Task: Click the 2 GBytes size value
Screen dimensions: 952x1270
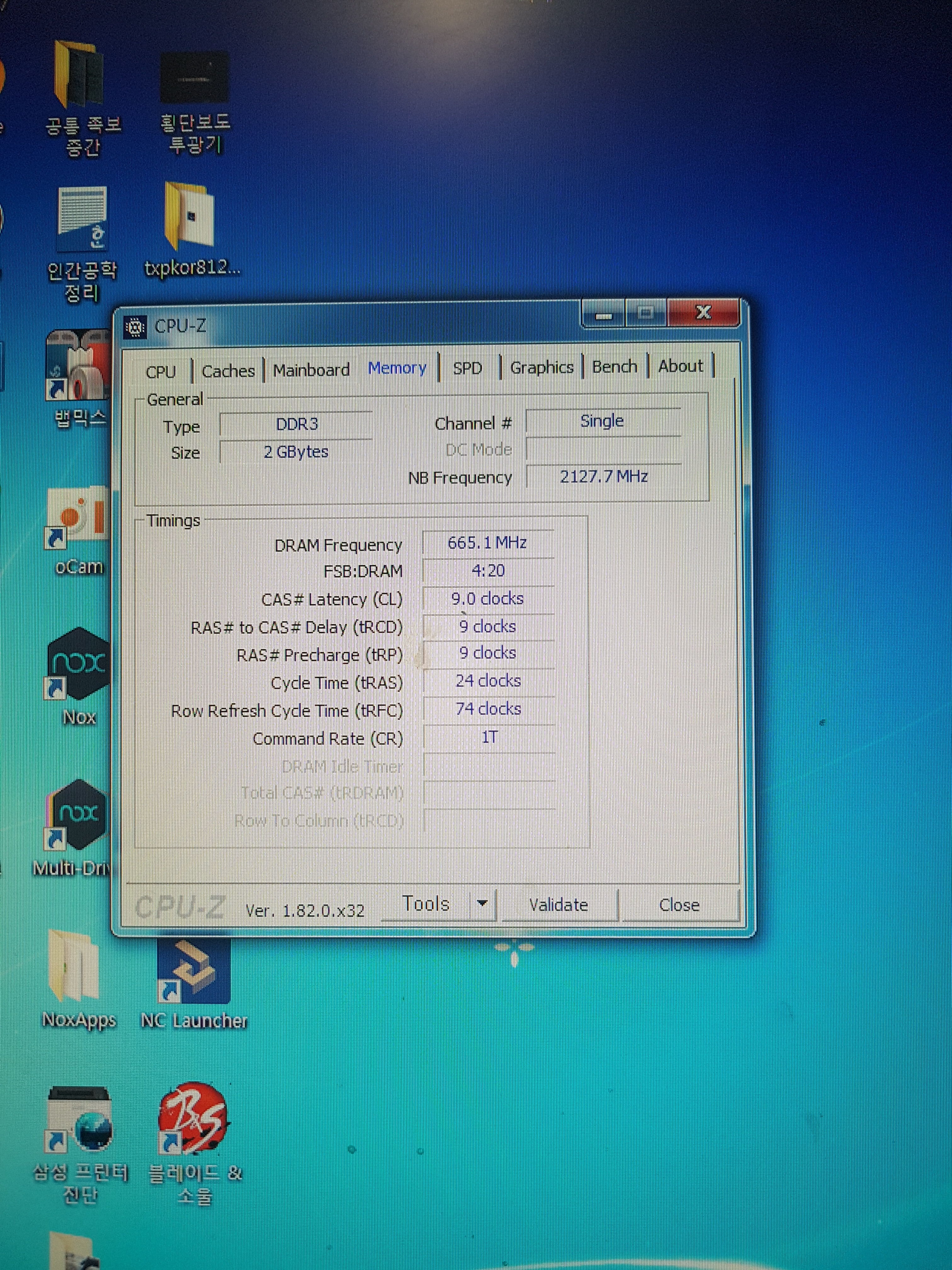Action: pyautogui.click(x=296, y=452)
